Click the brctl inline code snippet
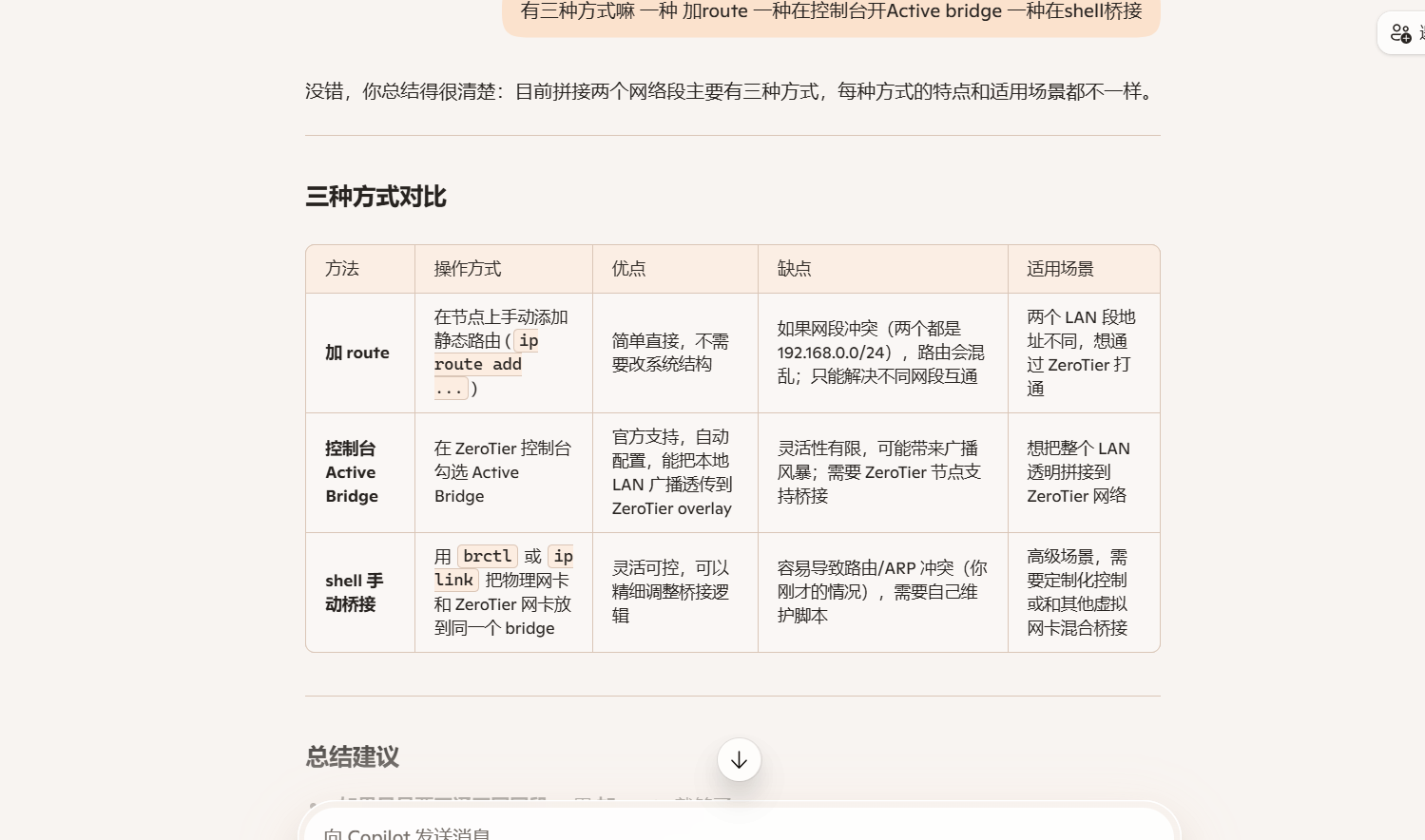The height and width of the screenshot is (840, 1425). (488, 556)
